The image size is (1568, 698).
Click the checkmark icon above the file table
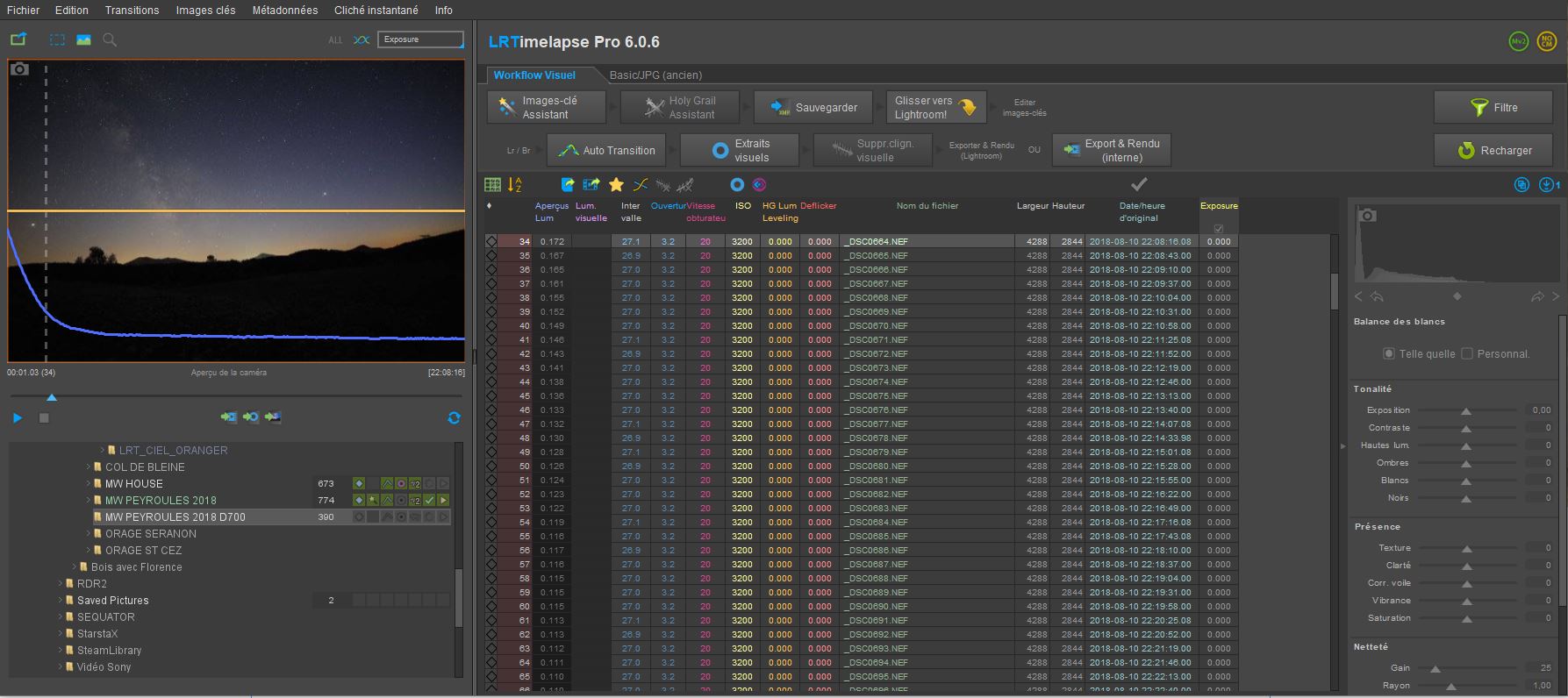click(x=1139, y=184)
